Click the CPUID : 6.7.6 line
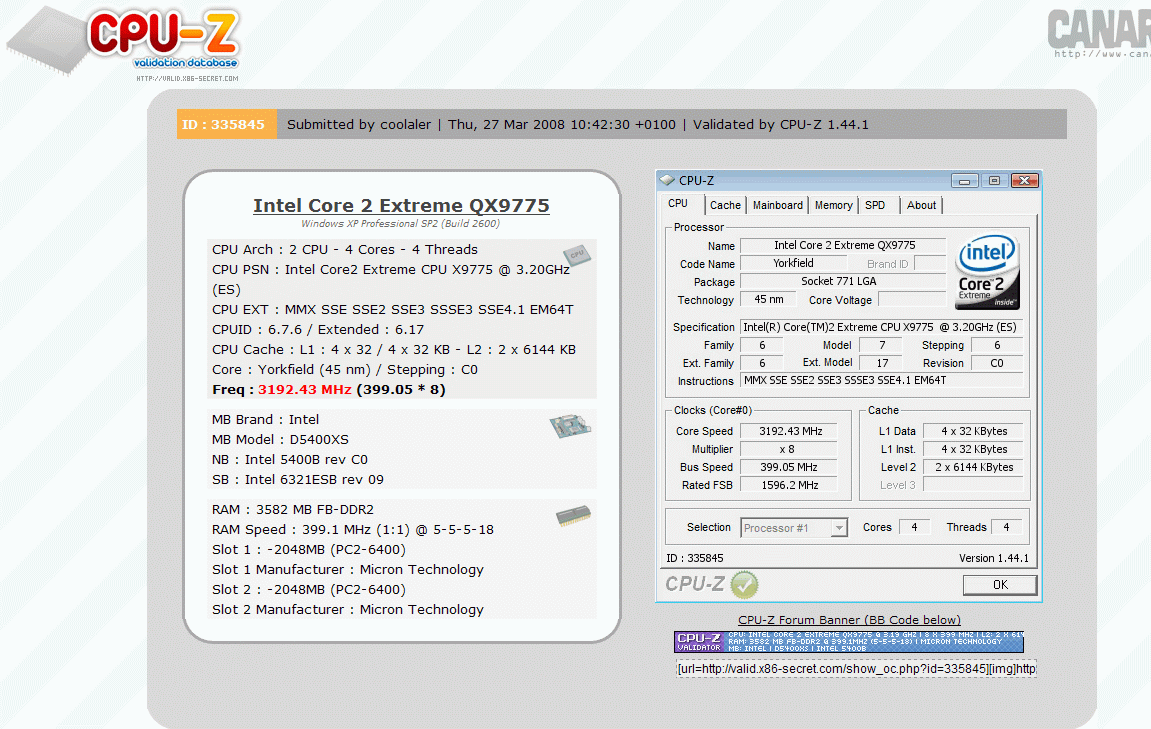Viewport: 1151px width, 729px height. (318, 330)
